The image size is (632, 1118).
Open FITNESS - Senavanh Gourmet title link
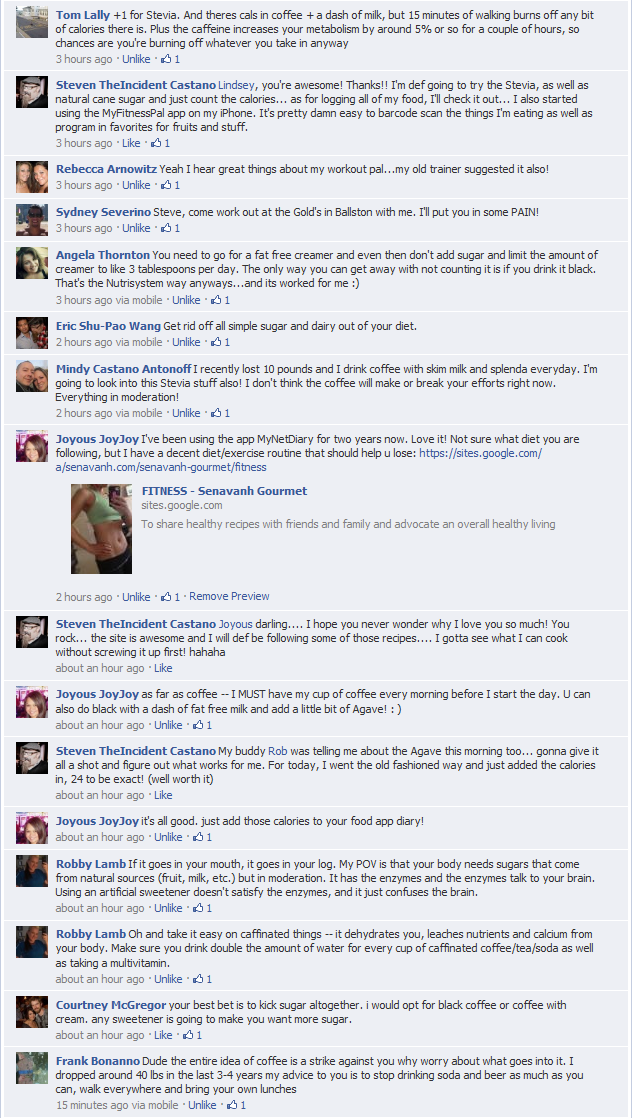point(224,491)
